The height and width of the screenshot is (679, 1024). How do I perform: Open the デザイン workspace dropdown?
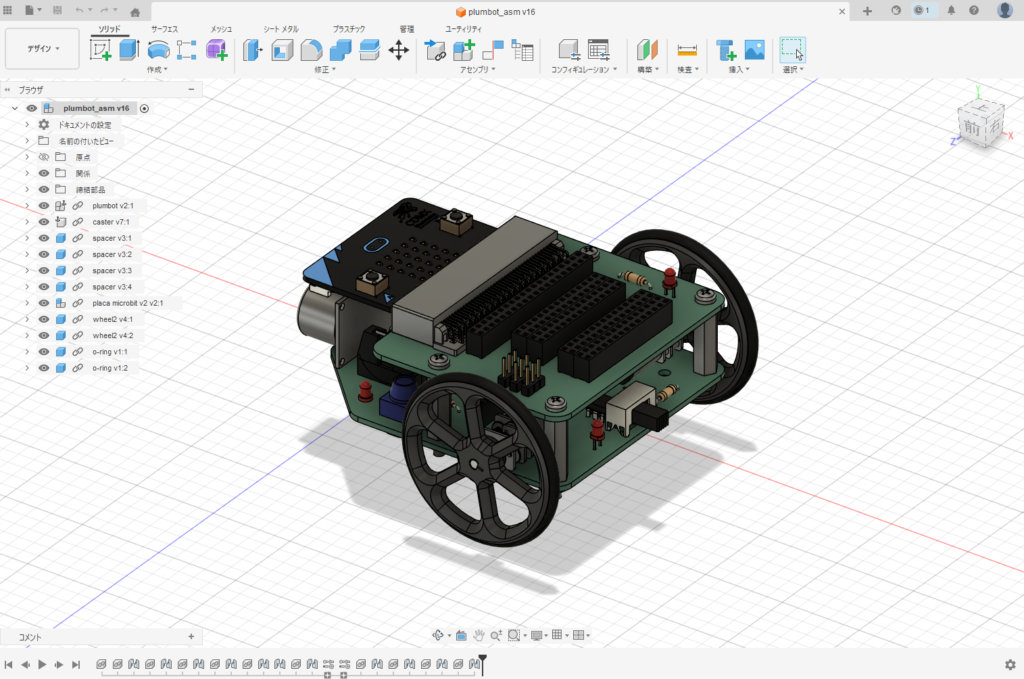43,48
